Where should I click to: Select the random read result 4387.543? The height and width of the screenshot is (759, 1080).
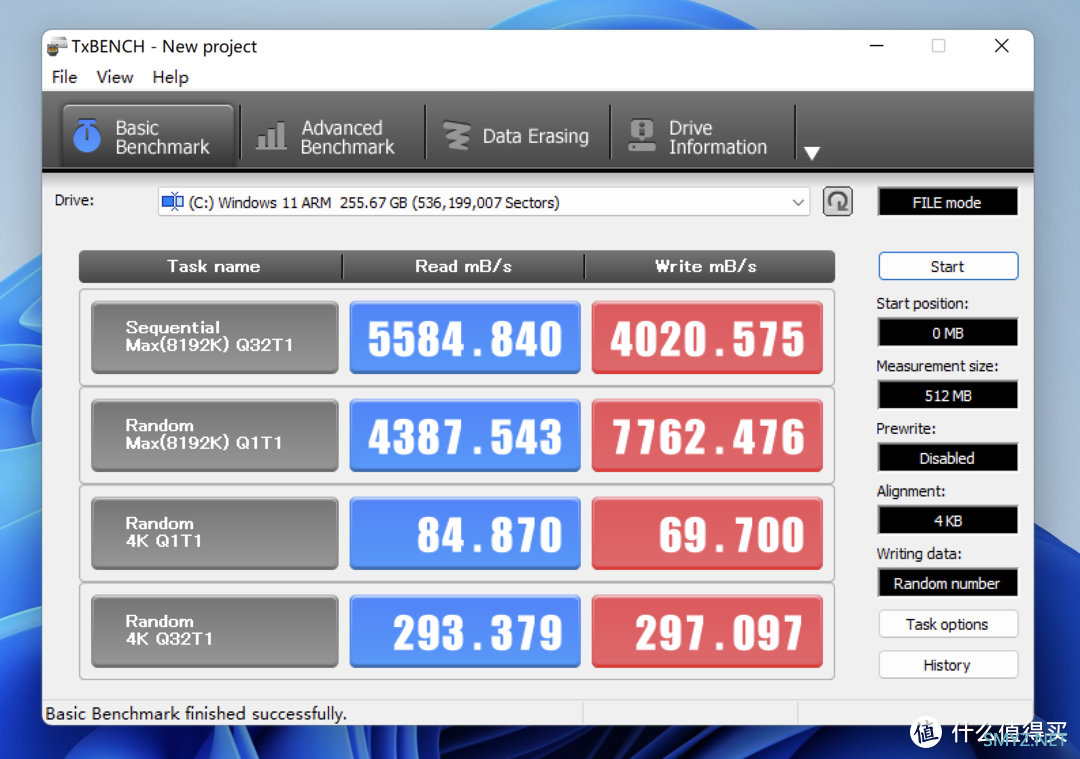(465, 435)
